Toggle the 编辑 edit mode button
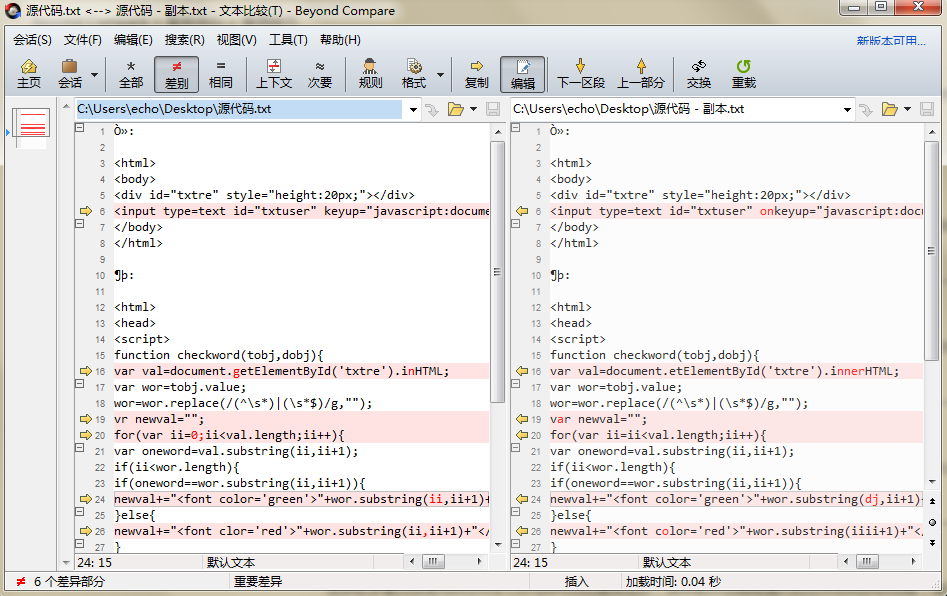This screenshot has height=596, width=947. tap(522, 73)
